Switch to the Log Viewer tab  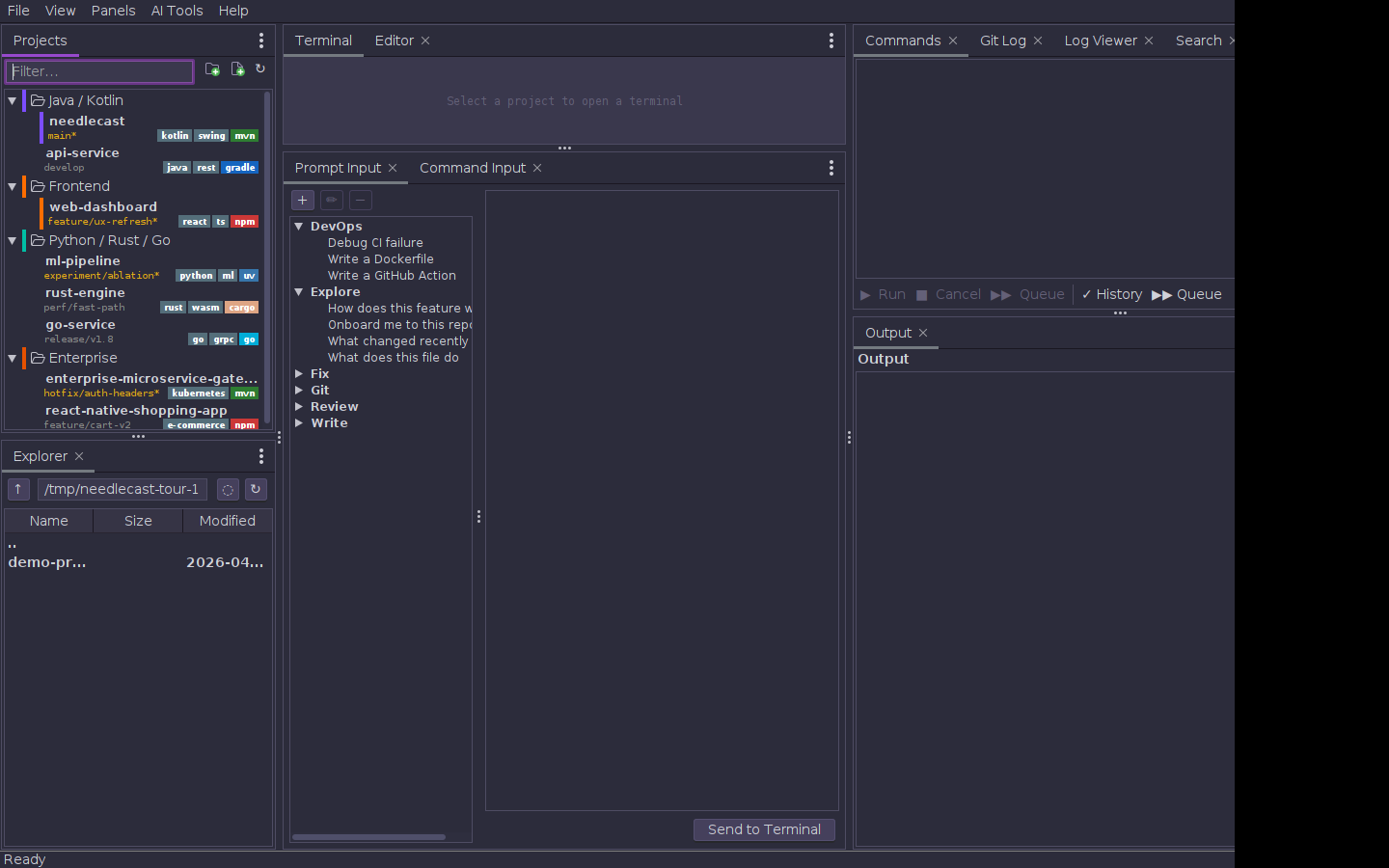pyautogui.click(x=1101, y=41)
